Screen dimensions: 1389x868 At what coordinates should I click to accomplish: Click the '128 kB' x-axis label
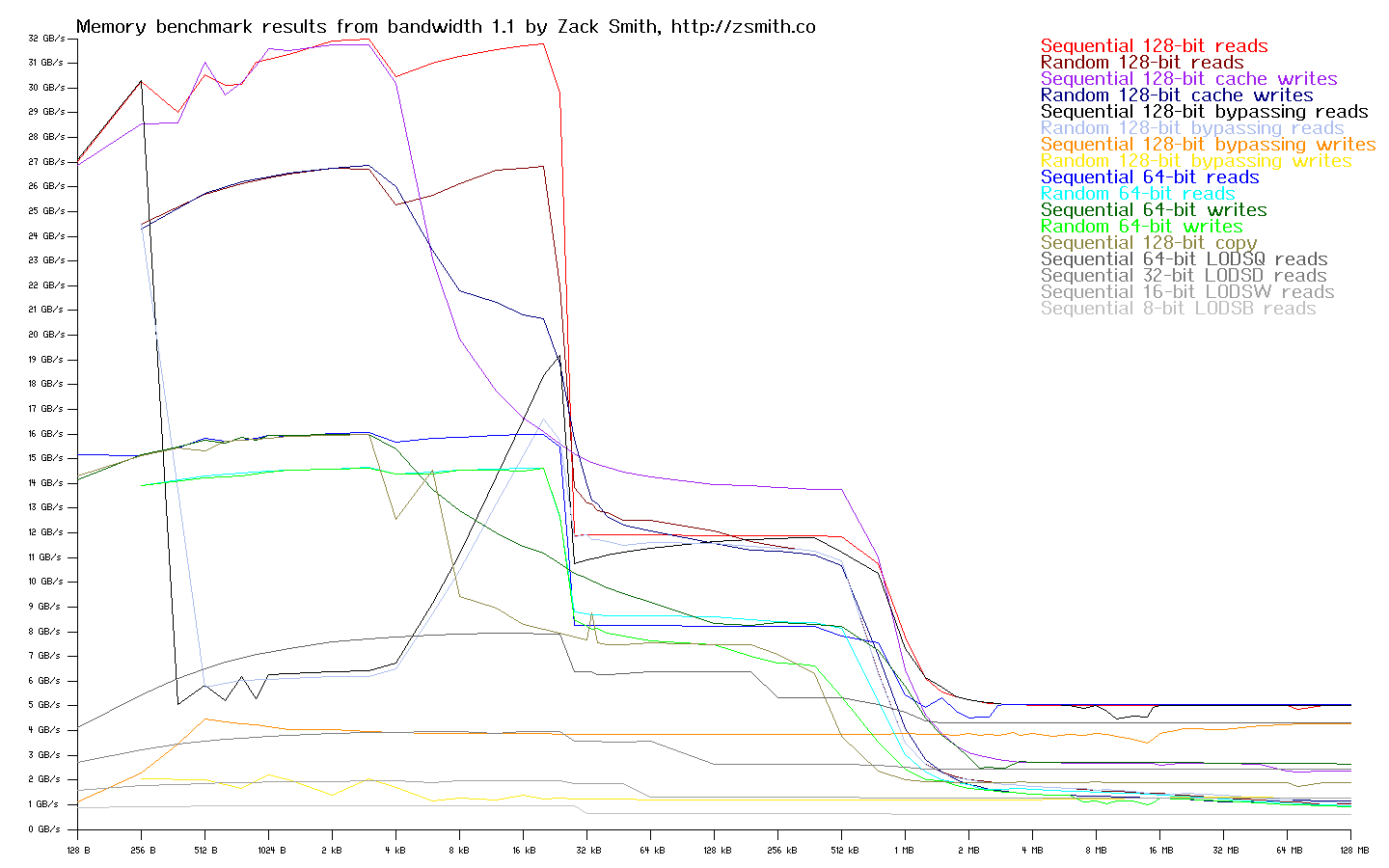716,851
